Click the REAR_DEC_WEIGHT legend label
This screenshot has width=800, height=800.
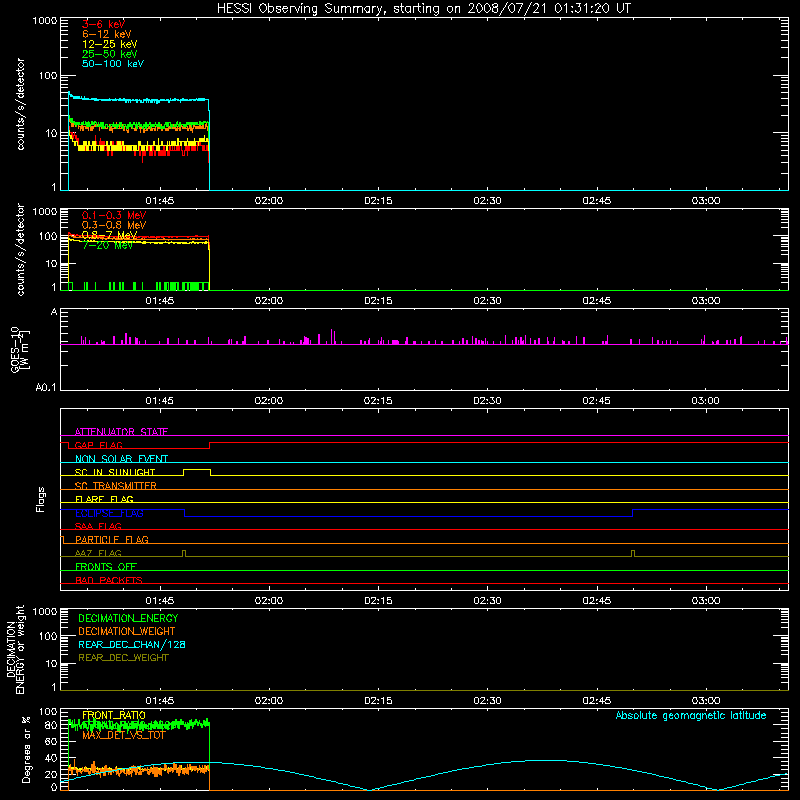click(123, 658)
